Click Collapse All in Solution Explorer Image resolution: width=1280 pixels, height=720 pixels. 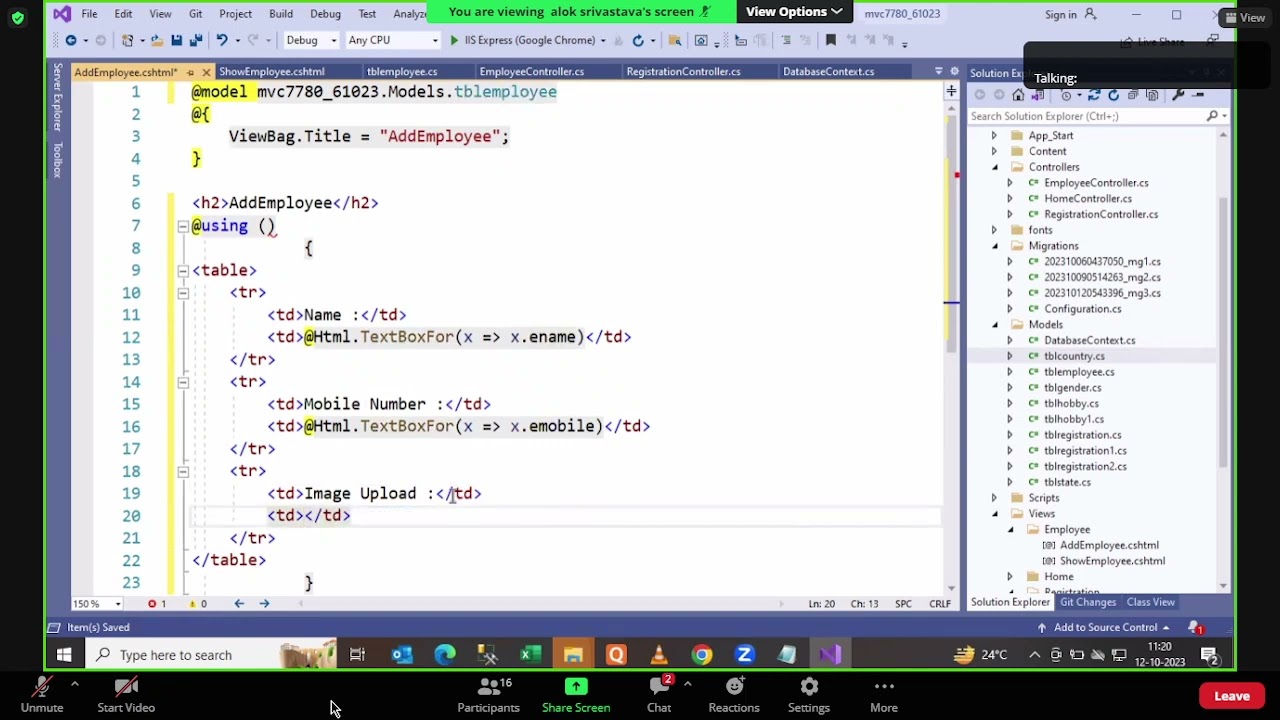pyautogui.click(x=1133, y=95)
